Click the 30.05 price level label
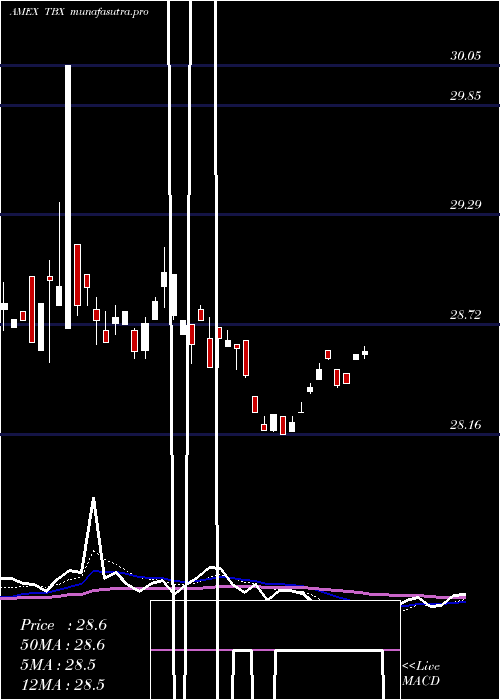The width and height of the screenshot is (500, 700). tap(465, 56)
